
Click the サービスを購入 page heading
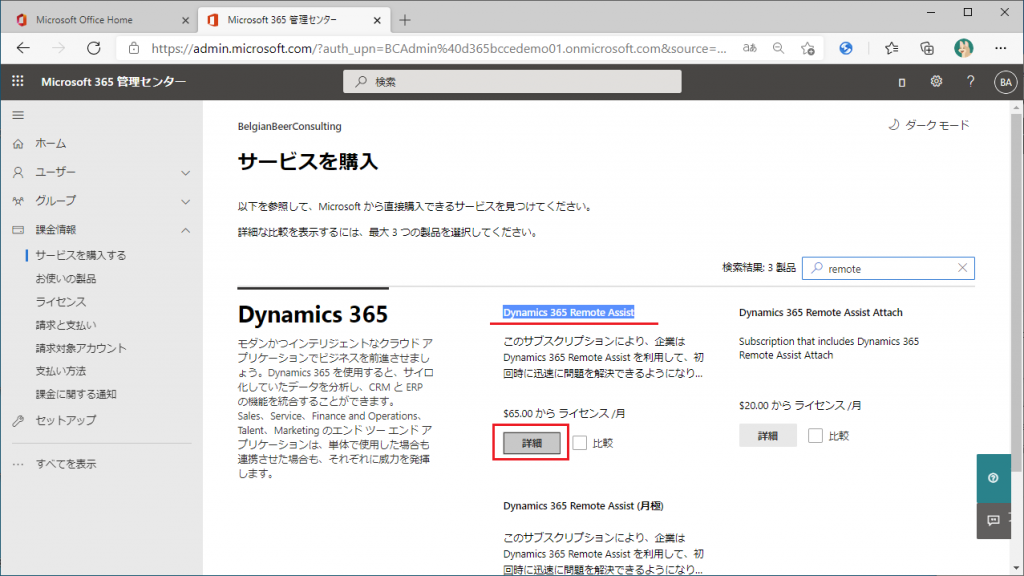[308, 161]
